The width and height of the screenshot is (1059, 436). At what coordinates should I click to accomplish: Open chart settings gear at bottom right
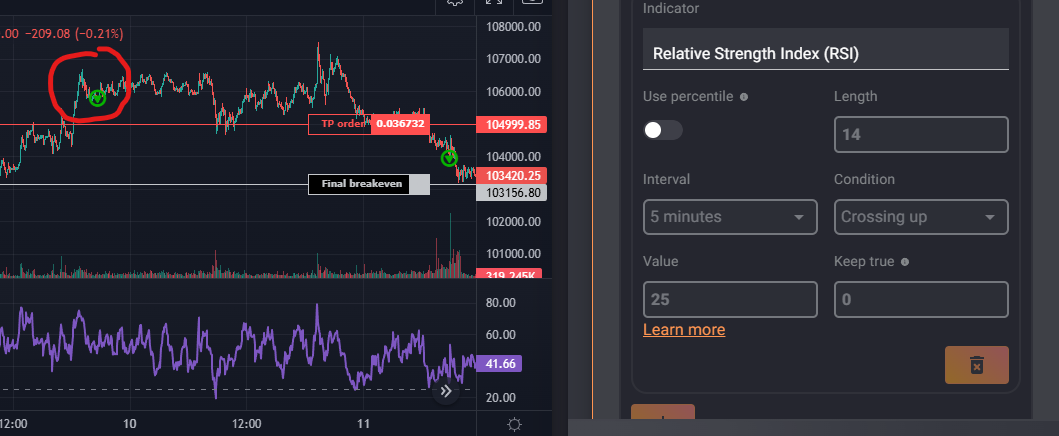tap(514, 425)
